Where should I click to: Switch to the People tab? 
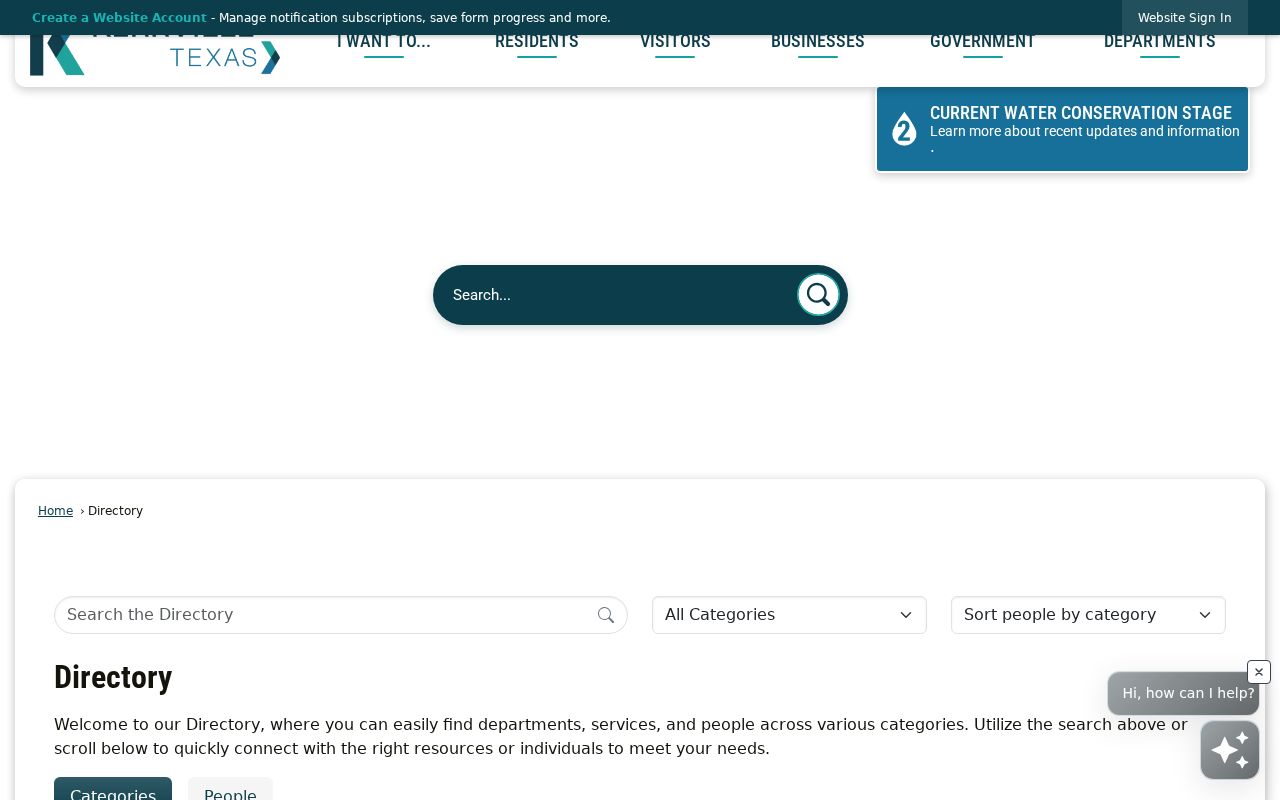230,789
